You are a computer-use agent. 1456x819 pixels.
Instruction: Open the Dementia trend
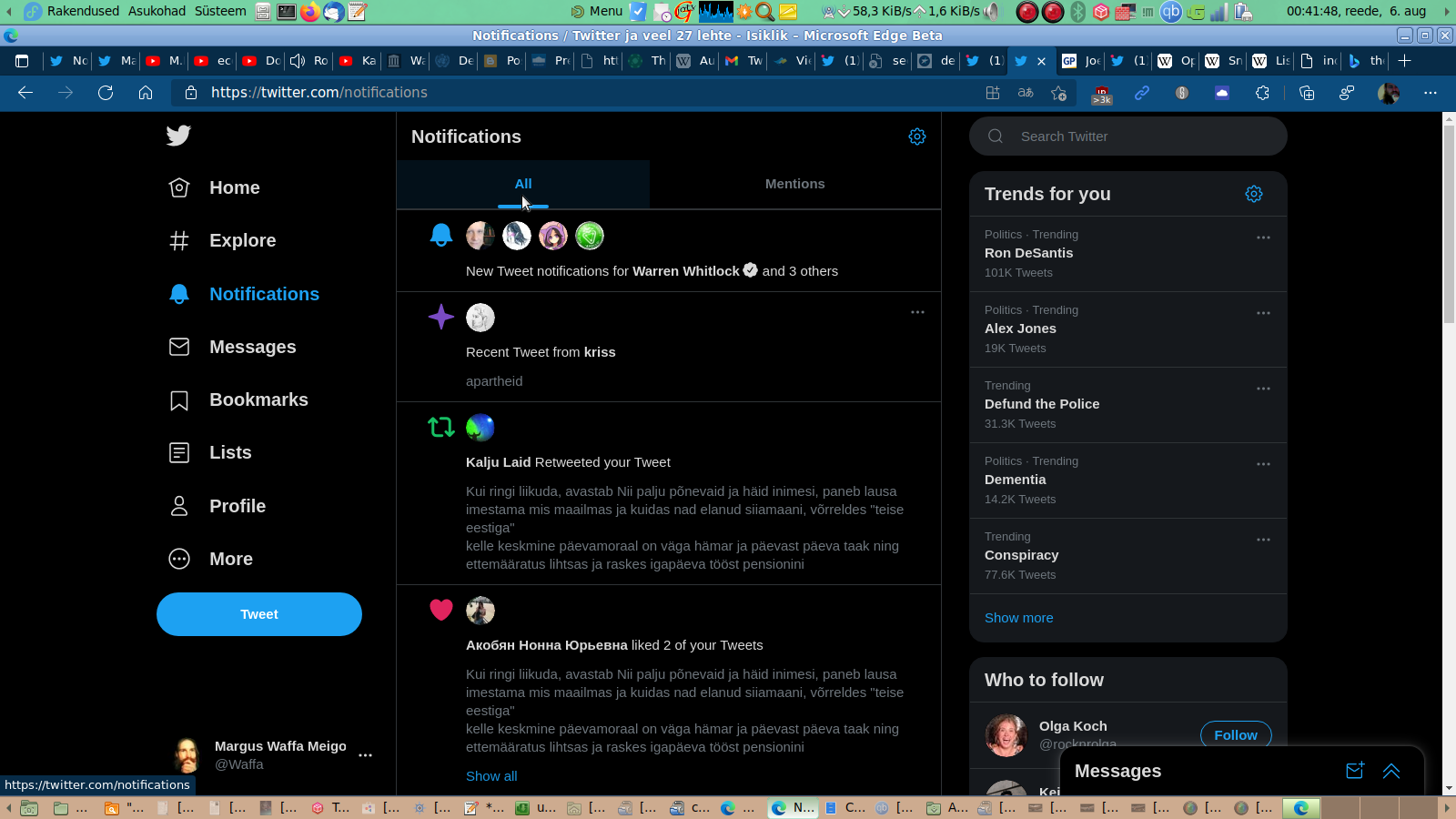tap(1128, 480)
